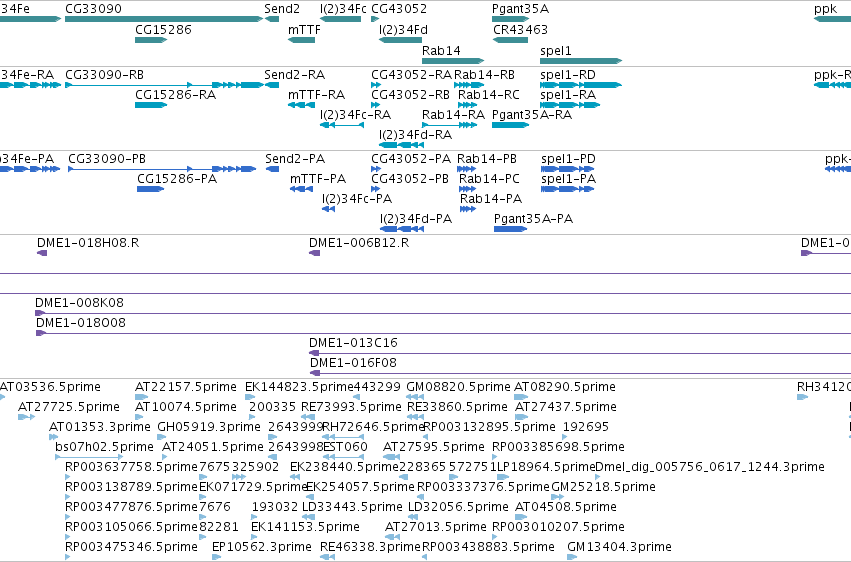Select transcript Rab14-RB label
This screenshot has width=851, height=562.
click(485, 74)
